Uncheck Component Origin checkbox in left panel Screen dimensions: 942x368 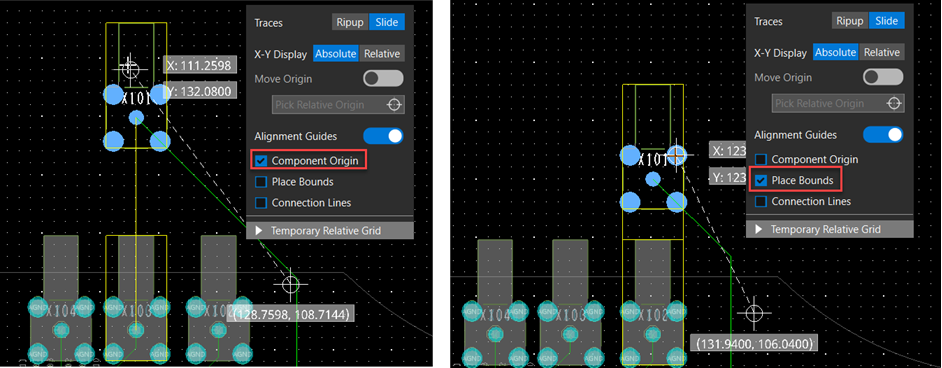(x=261, y=161)
